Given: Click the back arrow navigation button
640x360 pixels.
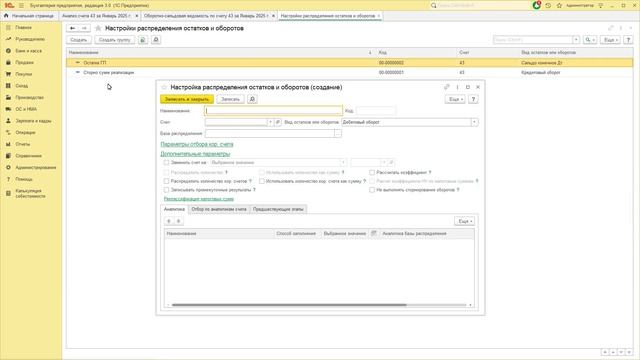Looking at the screenshot, I should point(72,28).
